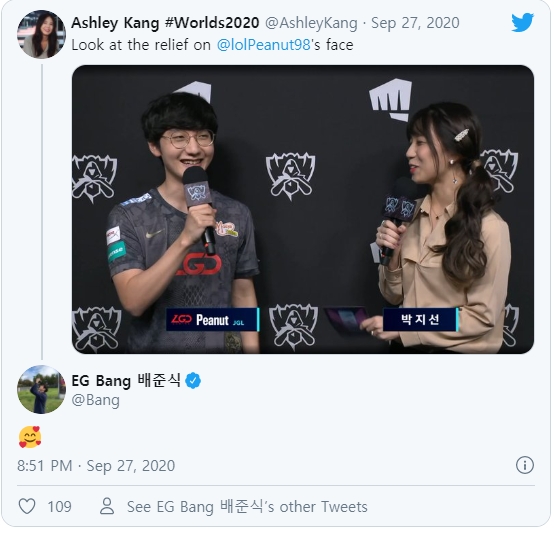Open the 8:51 PM timestamp link
Screen dimensions: 555x533
pyautogui.click(x=96, y=466)
